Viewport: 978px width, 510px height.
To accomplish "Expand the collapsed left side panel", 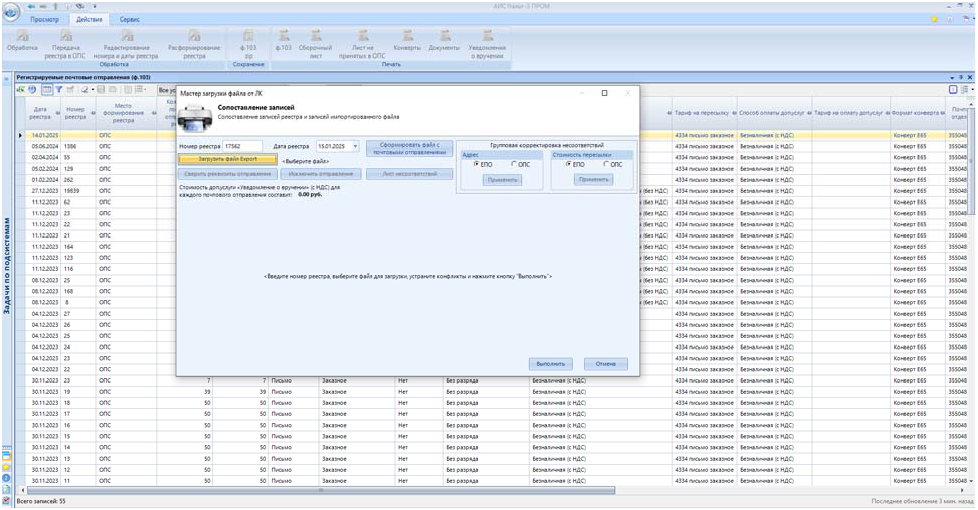I will click(6, 77).
